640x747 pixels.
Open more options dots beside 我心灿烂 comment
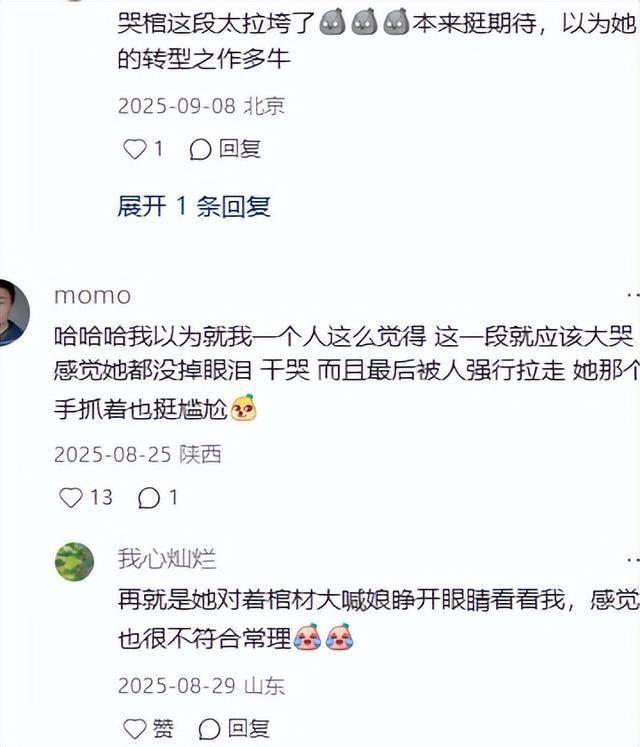(x=633, y=559)
